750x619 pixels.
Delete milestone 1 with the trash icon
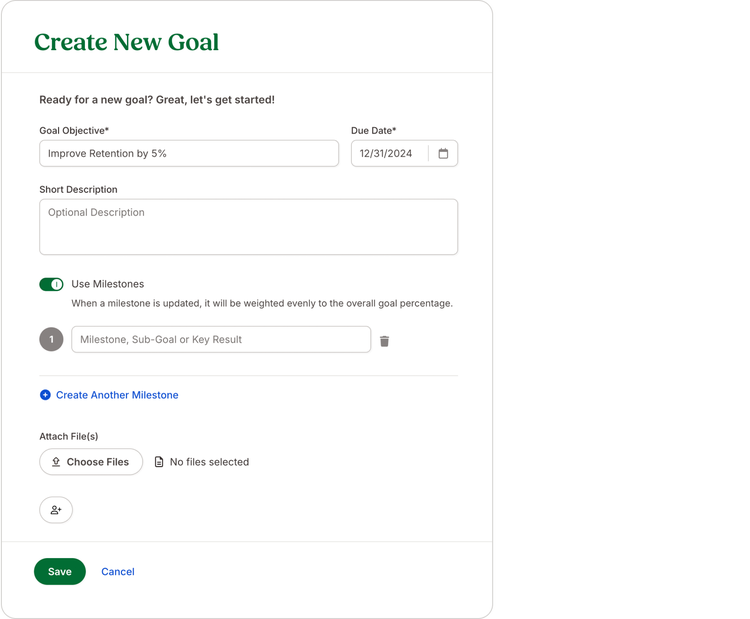[x=385, y=341]
